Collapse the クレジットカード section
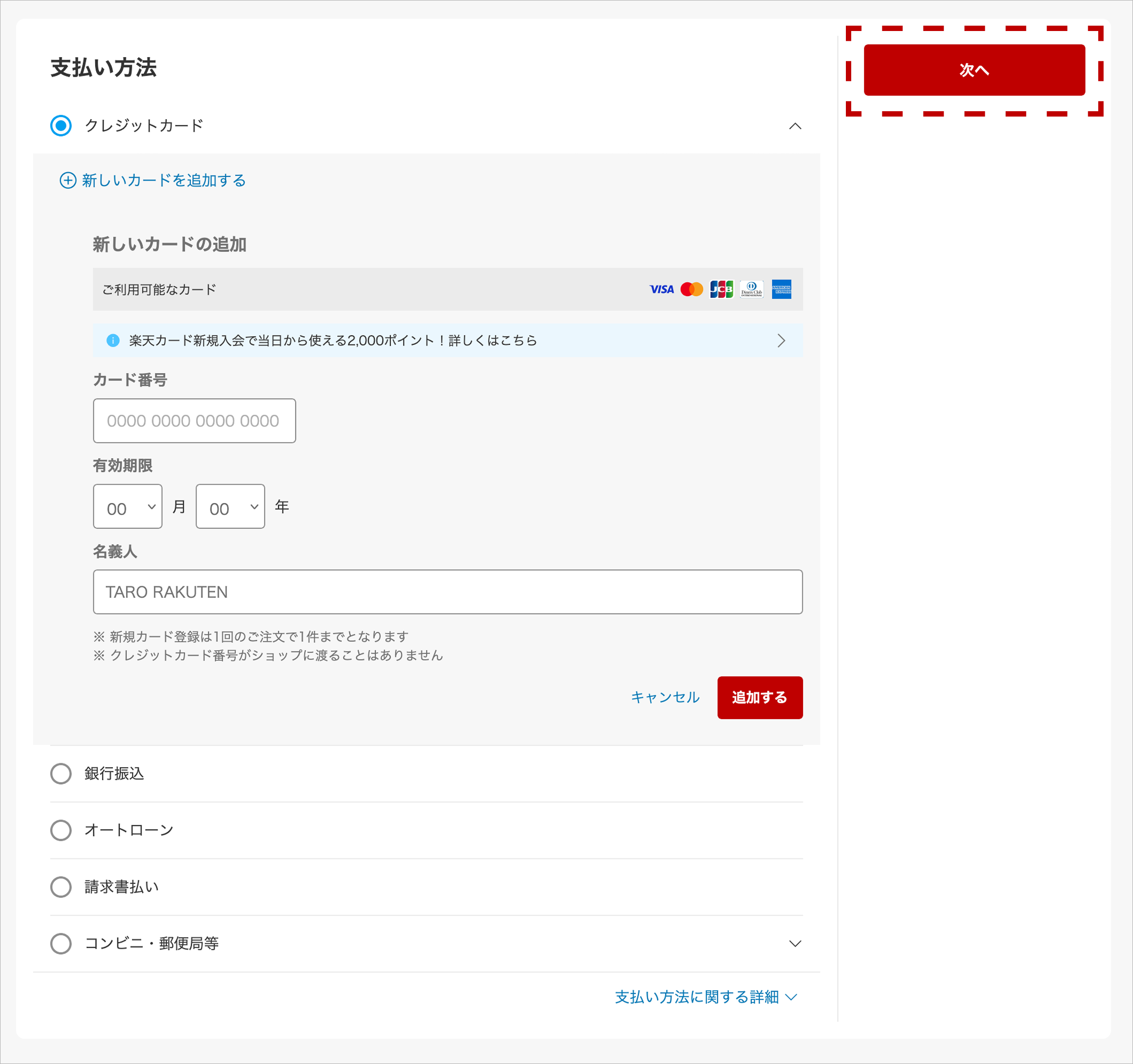Screen dimensions: 1133x1064 click(x=796, y=126)
